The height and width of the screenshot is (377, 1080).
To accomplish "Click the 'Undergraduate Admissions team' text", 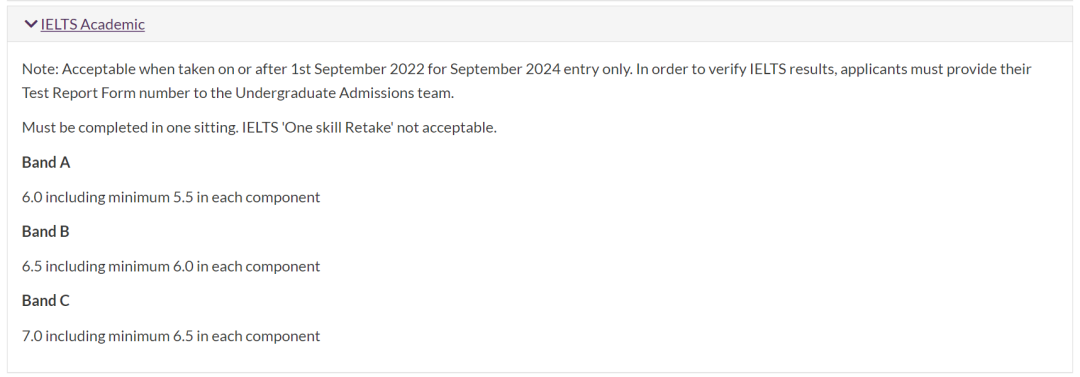I will pyautogui.click(x=343, y=93).
